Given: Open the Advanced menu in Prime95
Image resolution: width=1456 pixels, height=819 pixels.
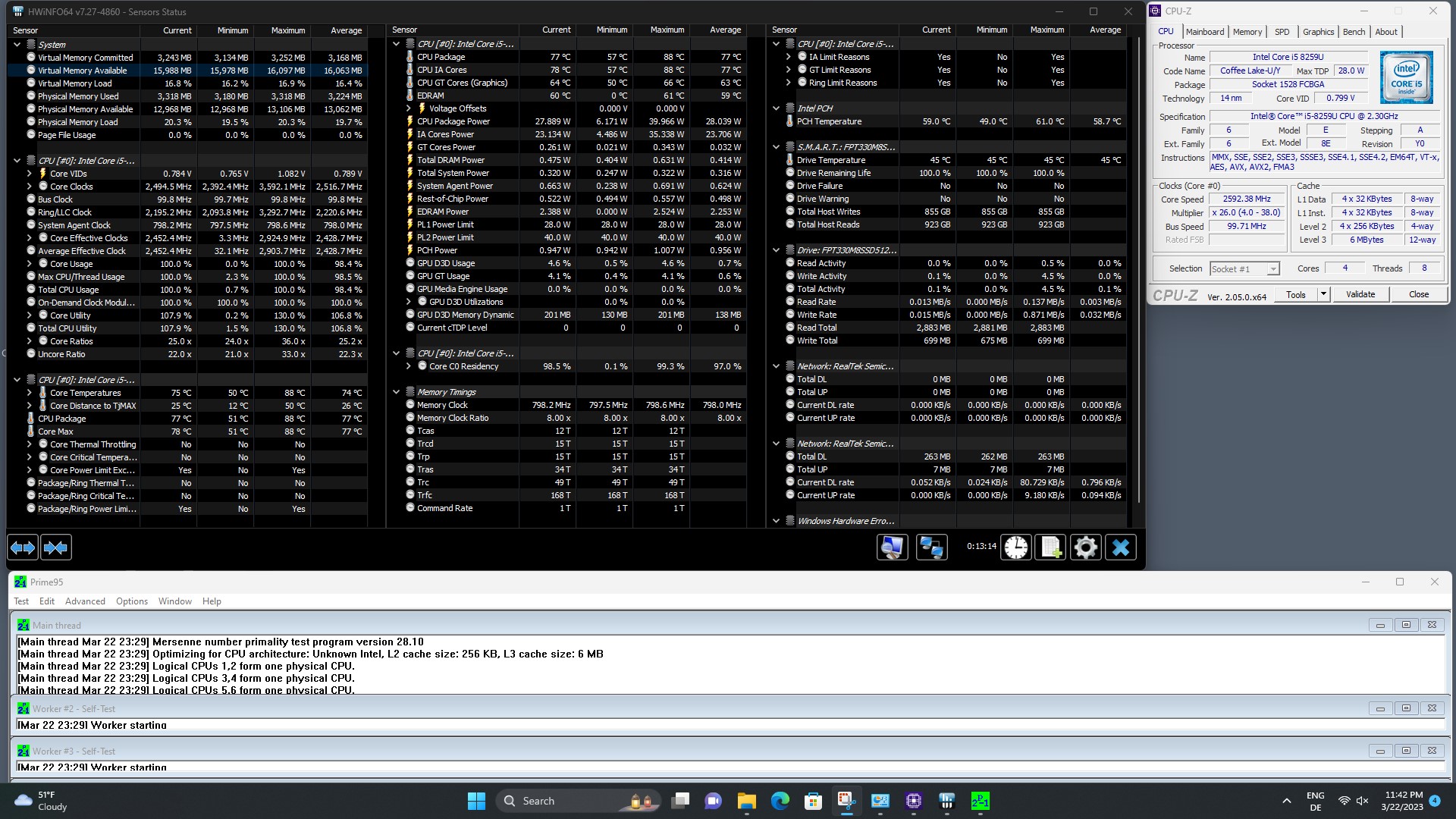Looking at the screenshot, I should [x=85, y=601].
